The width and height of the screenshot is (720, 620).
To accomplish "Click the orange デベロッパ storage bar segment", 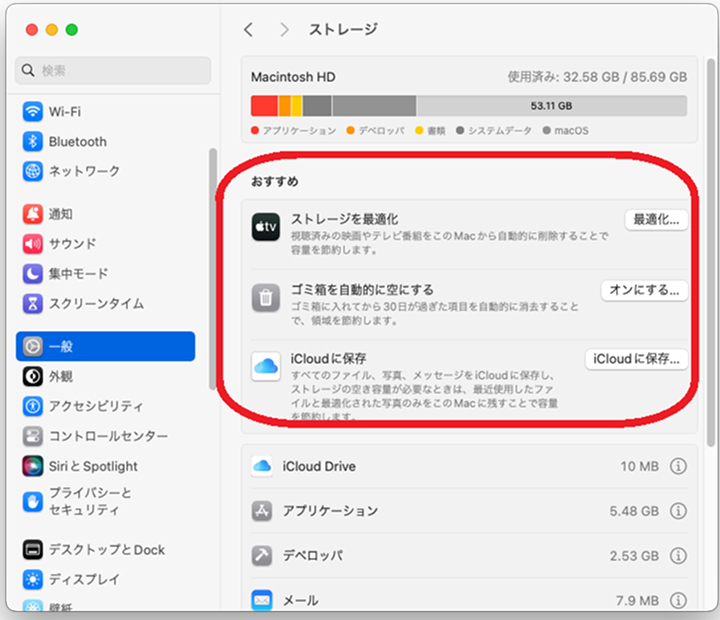I will coord(285,106).
